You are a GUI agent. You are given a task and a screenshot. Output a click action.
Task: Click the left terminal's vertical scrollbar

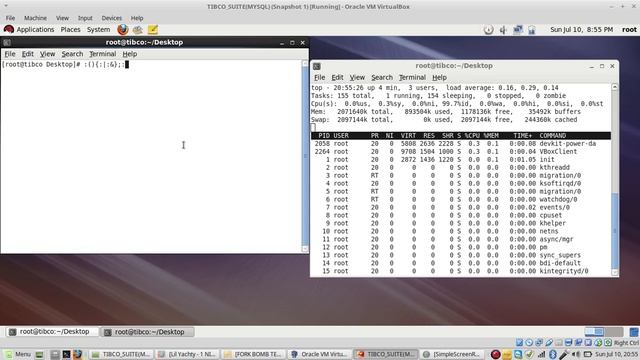point(305,156)
